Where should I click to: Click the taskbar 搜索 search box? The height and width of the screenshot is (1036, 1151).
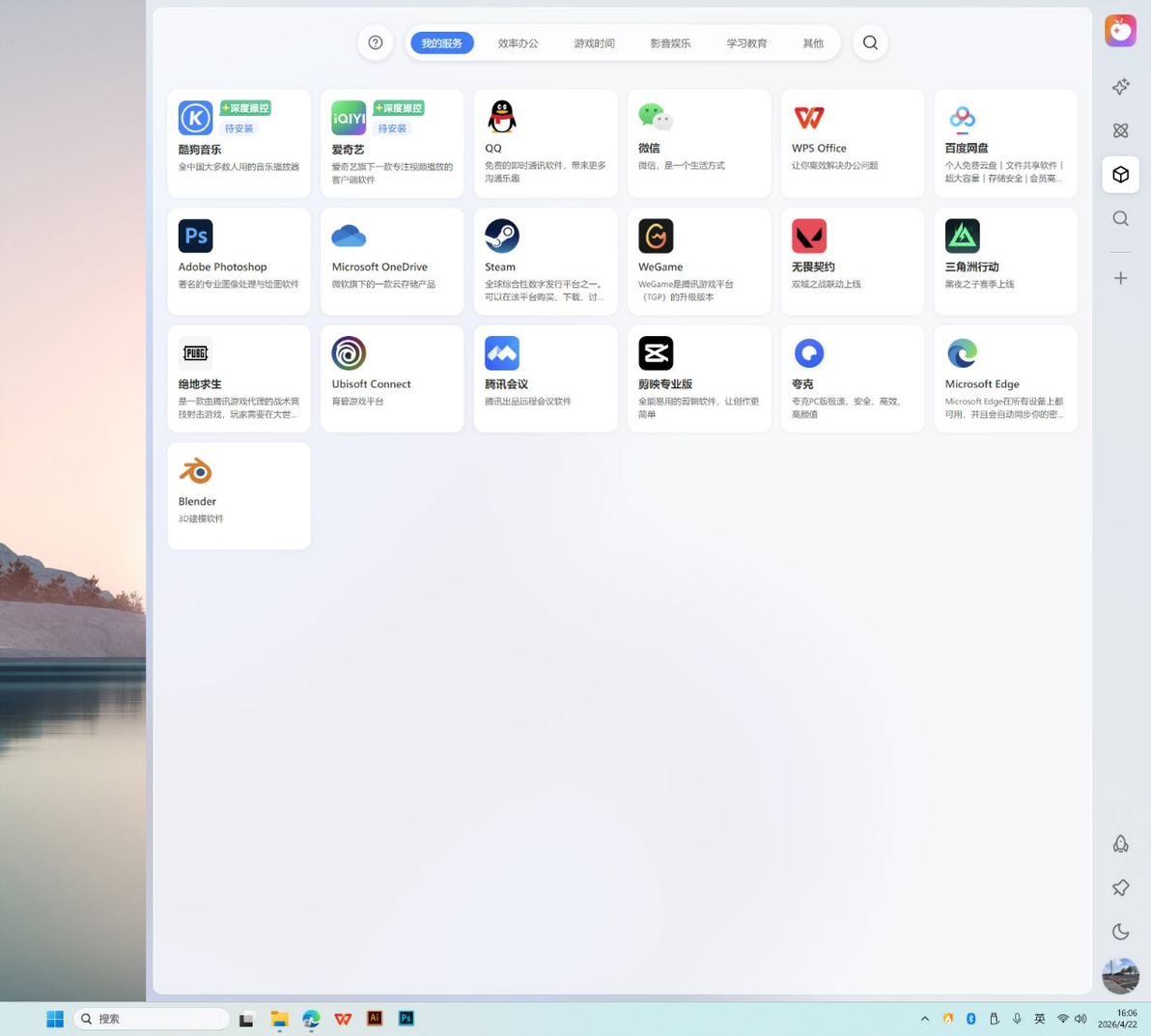(152, 1019)
